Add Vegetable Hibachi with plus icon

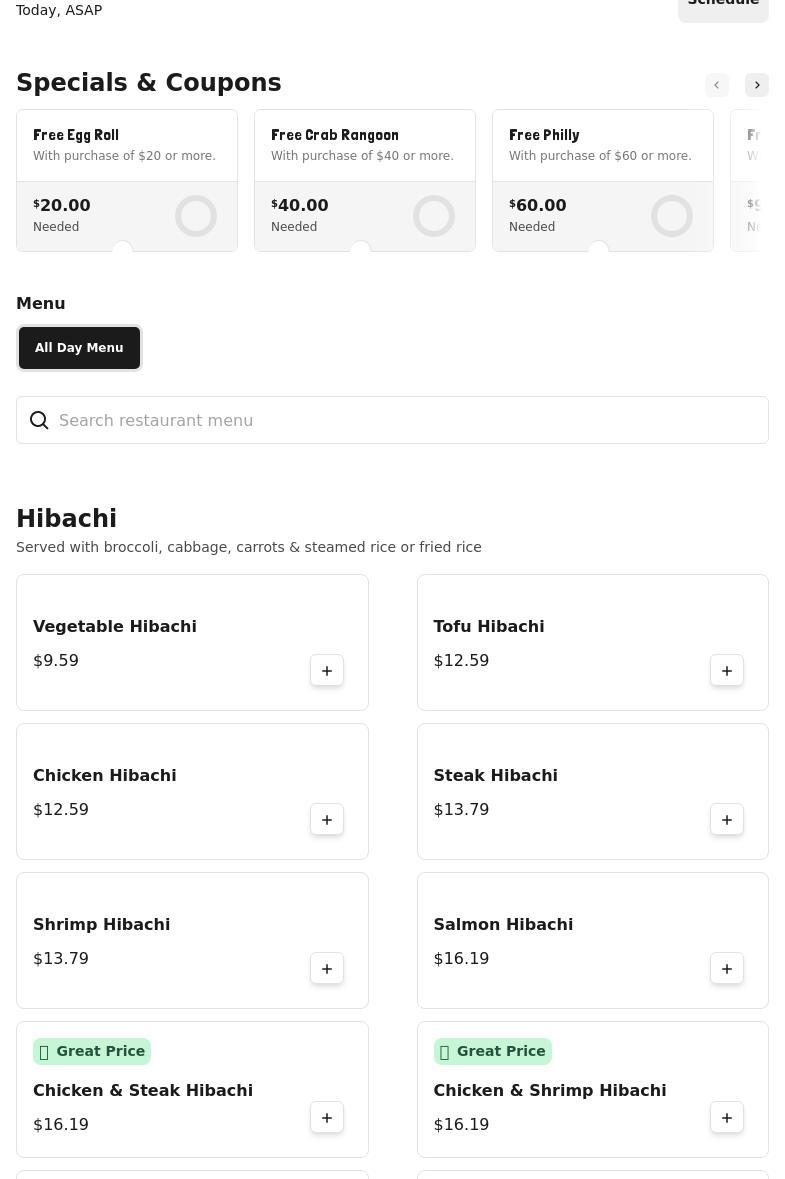tap(327, 671)
